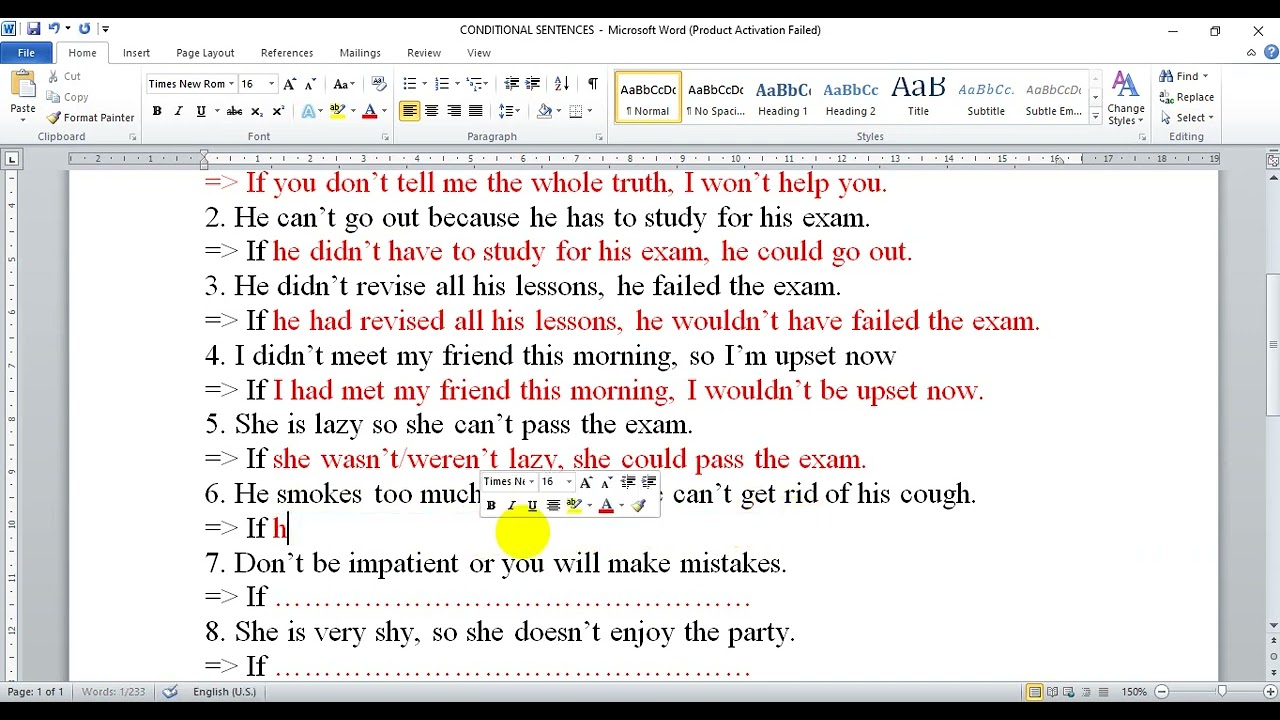Apply the Heading 1 style

coord(783,97)
